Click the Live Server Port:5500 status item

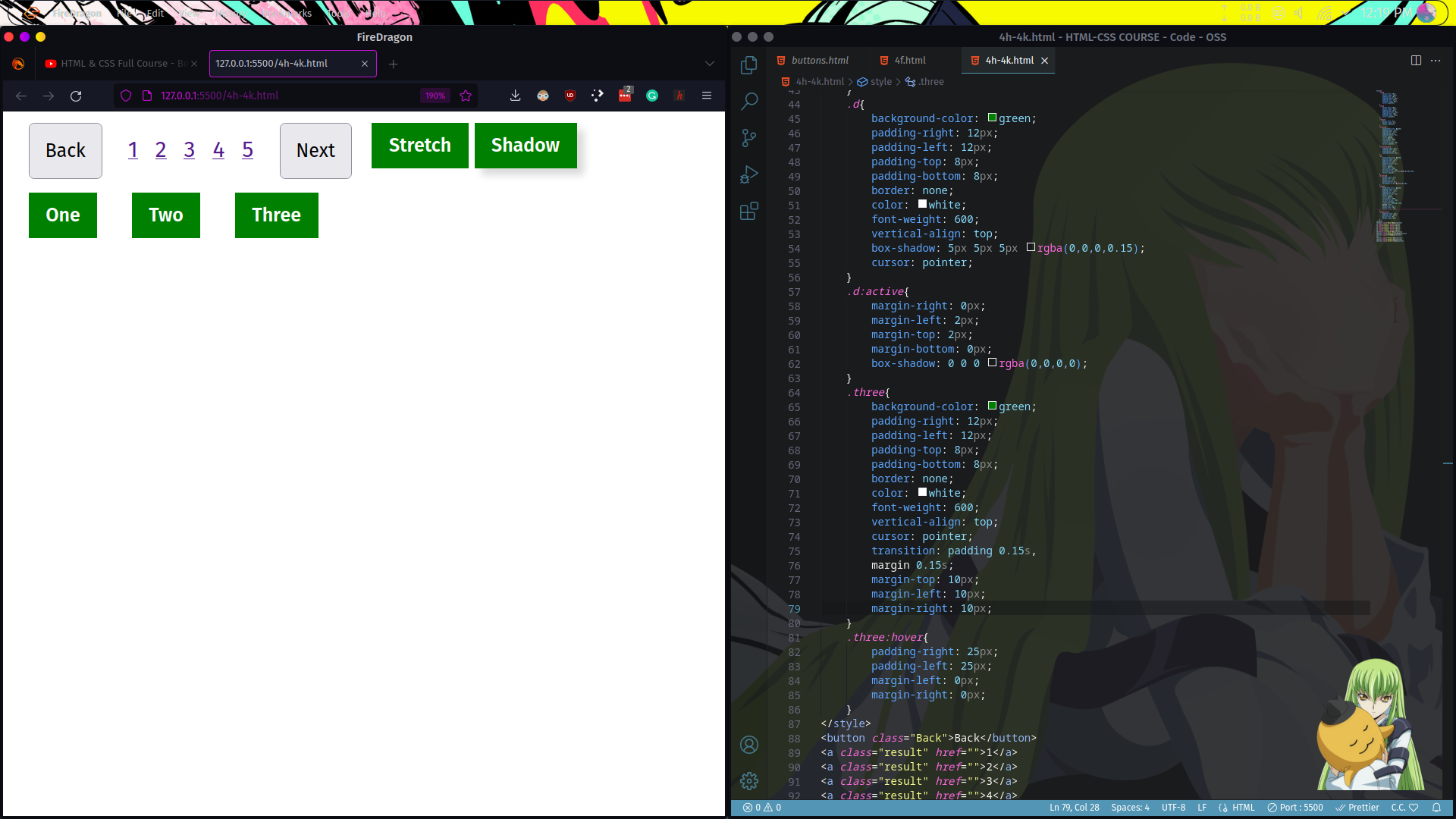click(x=1294, y=808)
